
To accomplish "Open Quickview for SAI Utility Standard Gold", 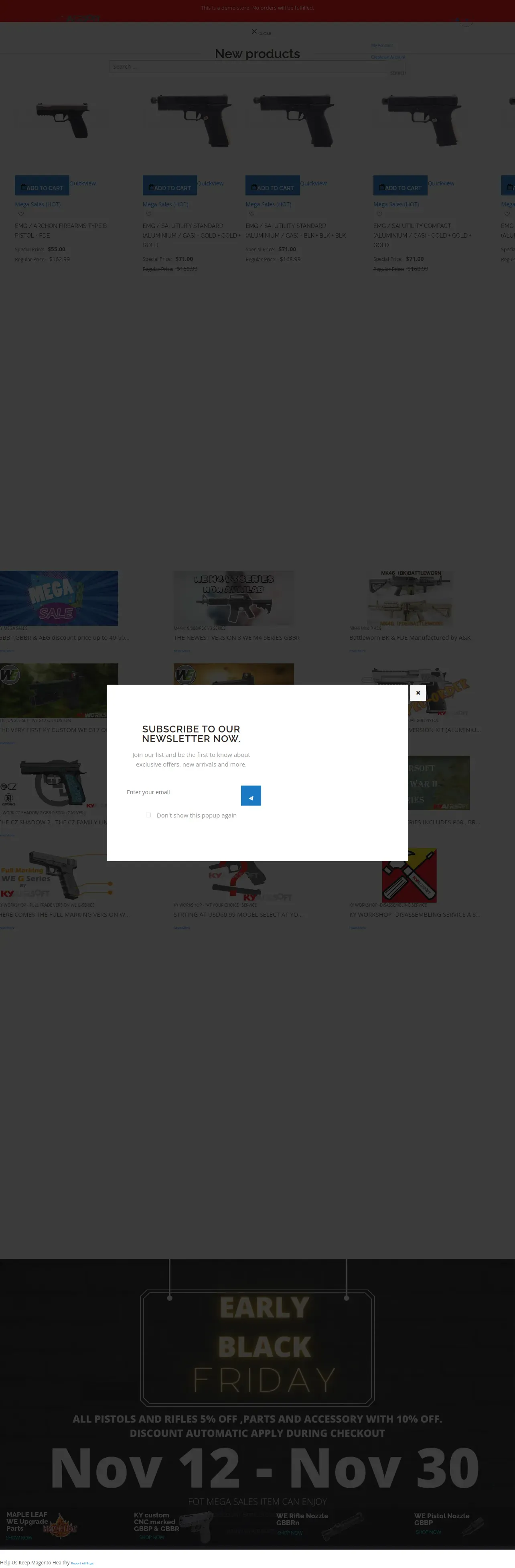I will pos(211,183).
